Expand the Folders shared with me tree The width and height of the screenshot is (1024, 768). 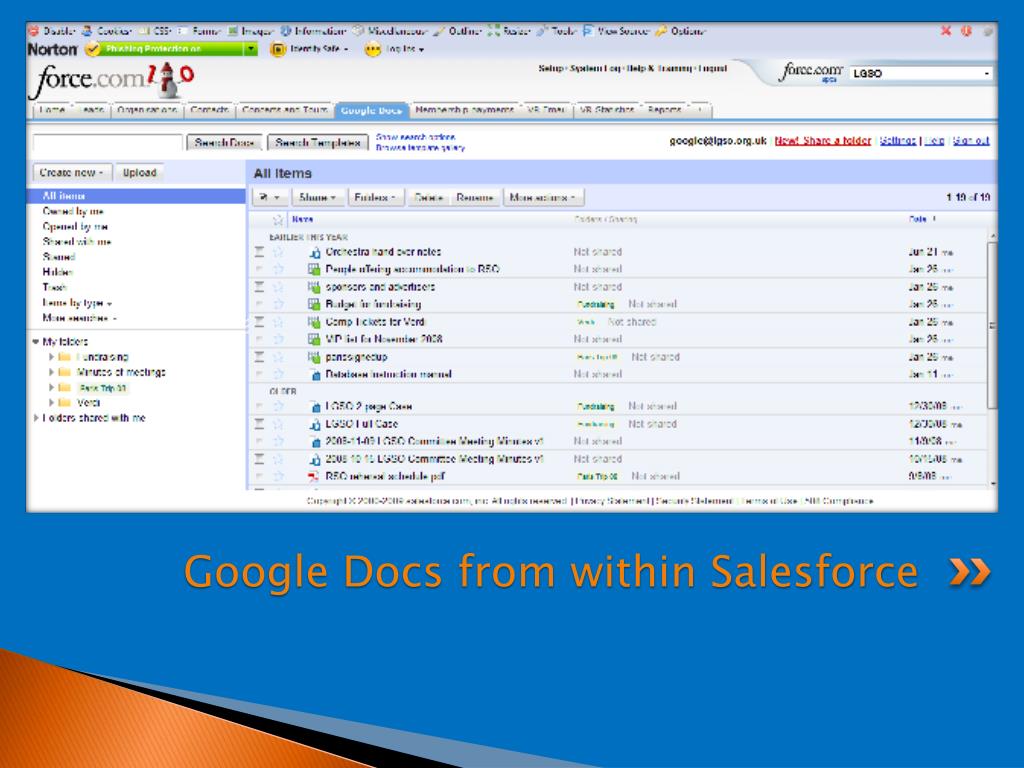point(36,418)
